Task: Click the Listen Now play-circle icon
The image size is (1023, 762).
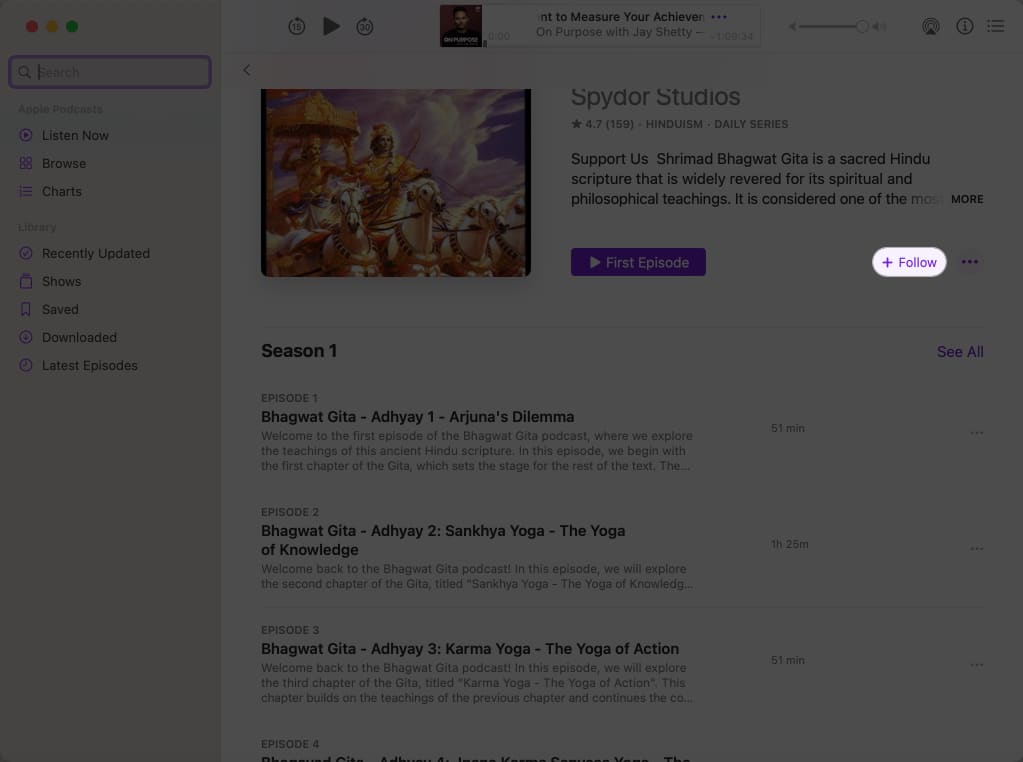Action: click(x=25, y=135)
